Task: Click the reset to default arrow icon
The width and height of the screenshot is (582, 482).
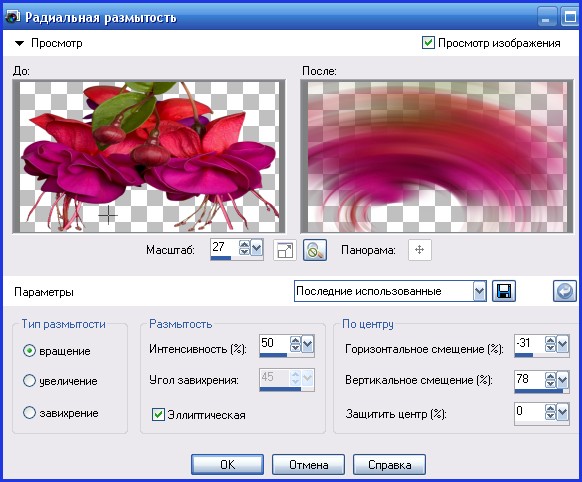Action: pos(565,291)
